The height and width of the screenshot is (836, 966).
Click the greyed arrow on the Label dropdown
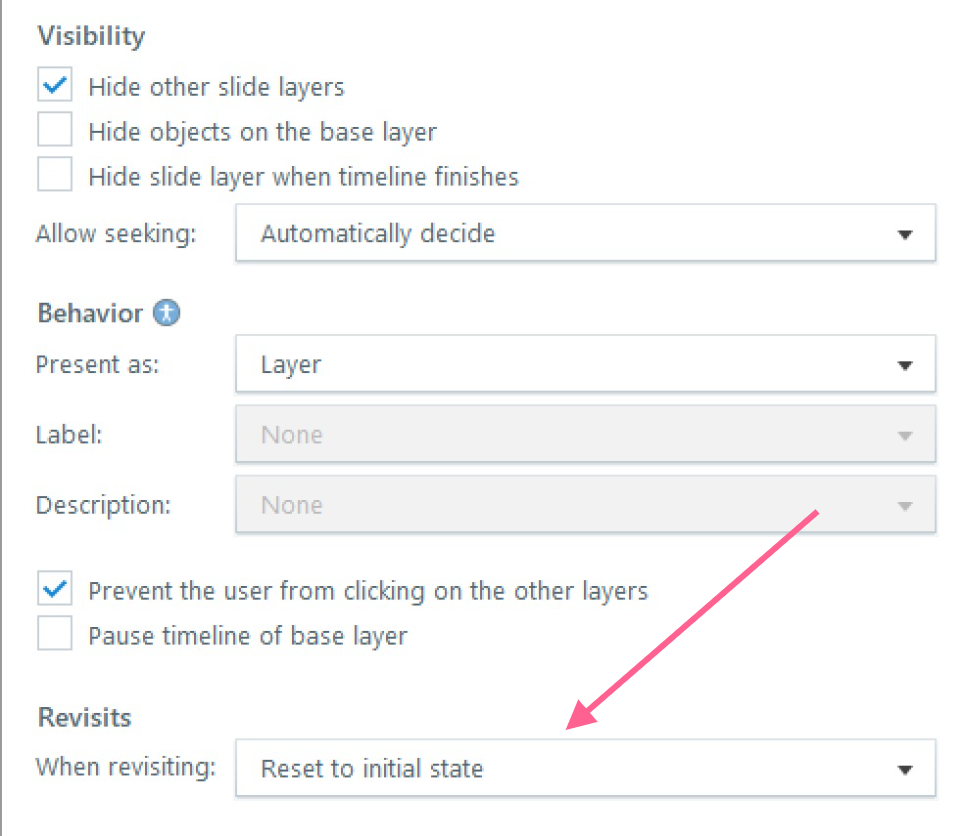905,435
